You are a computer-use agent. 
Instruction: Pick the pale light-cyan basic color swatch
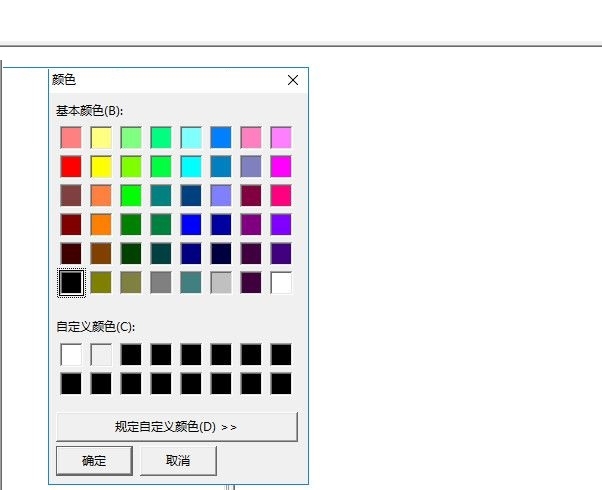click(191, 137)
